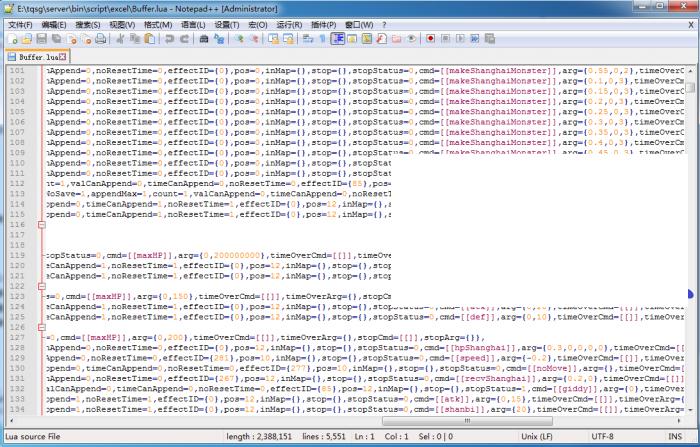This screenshot has height=447, width=700.
Task: Collapse the fold marker at line 116
Action: 42,225
